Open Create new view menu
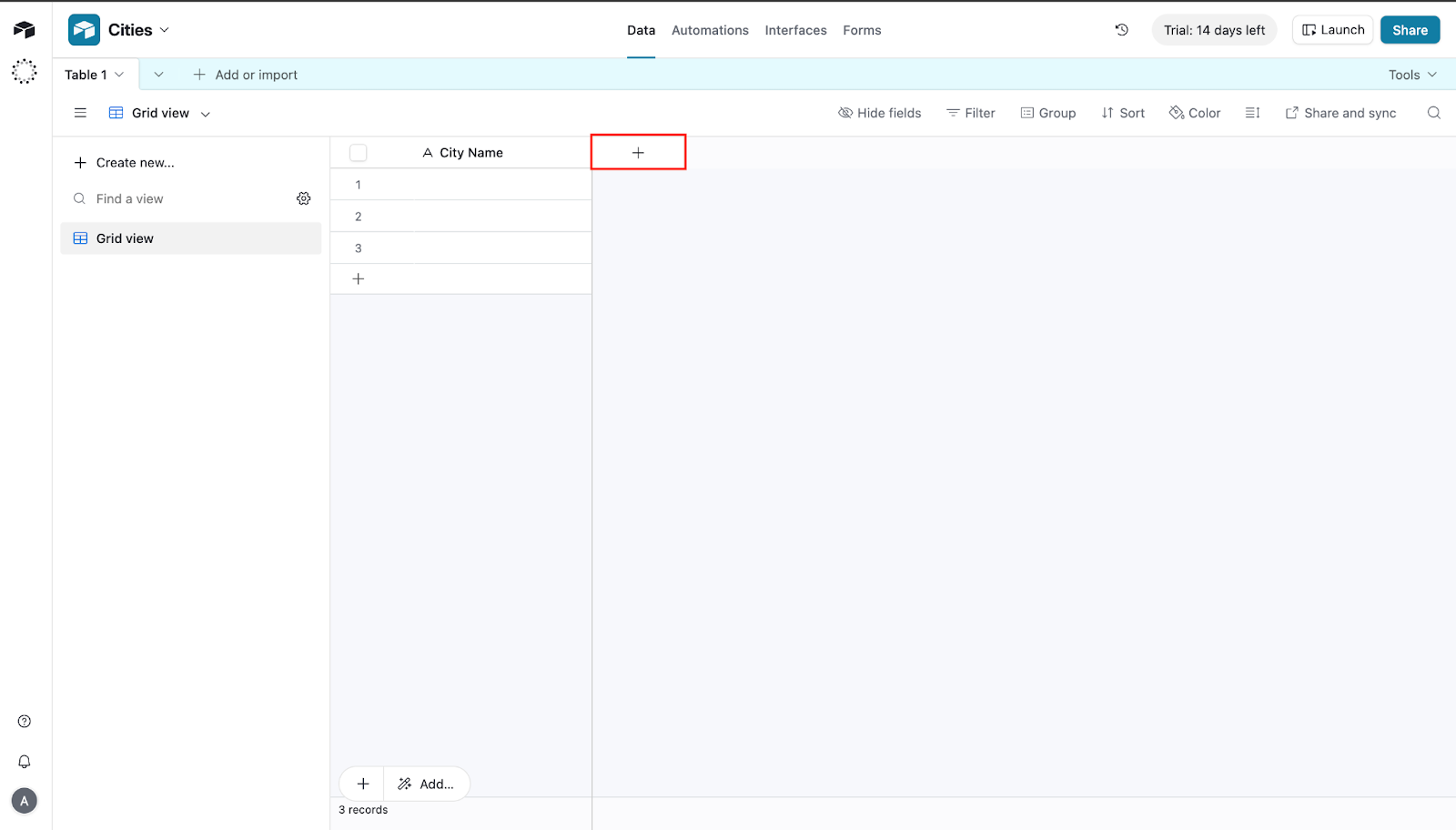This screenshot has width=1456, height=830. 124,163
